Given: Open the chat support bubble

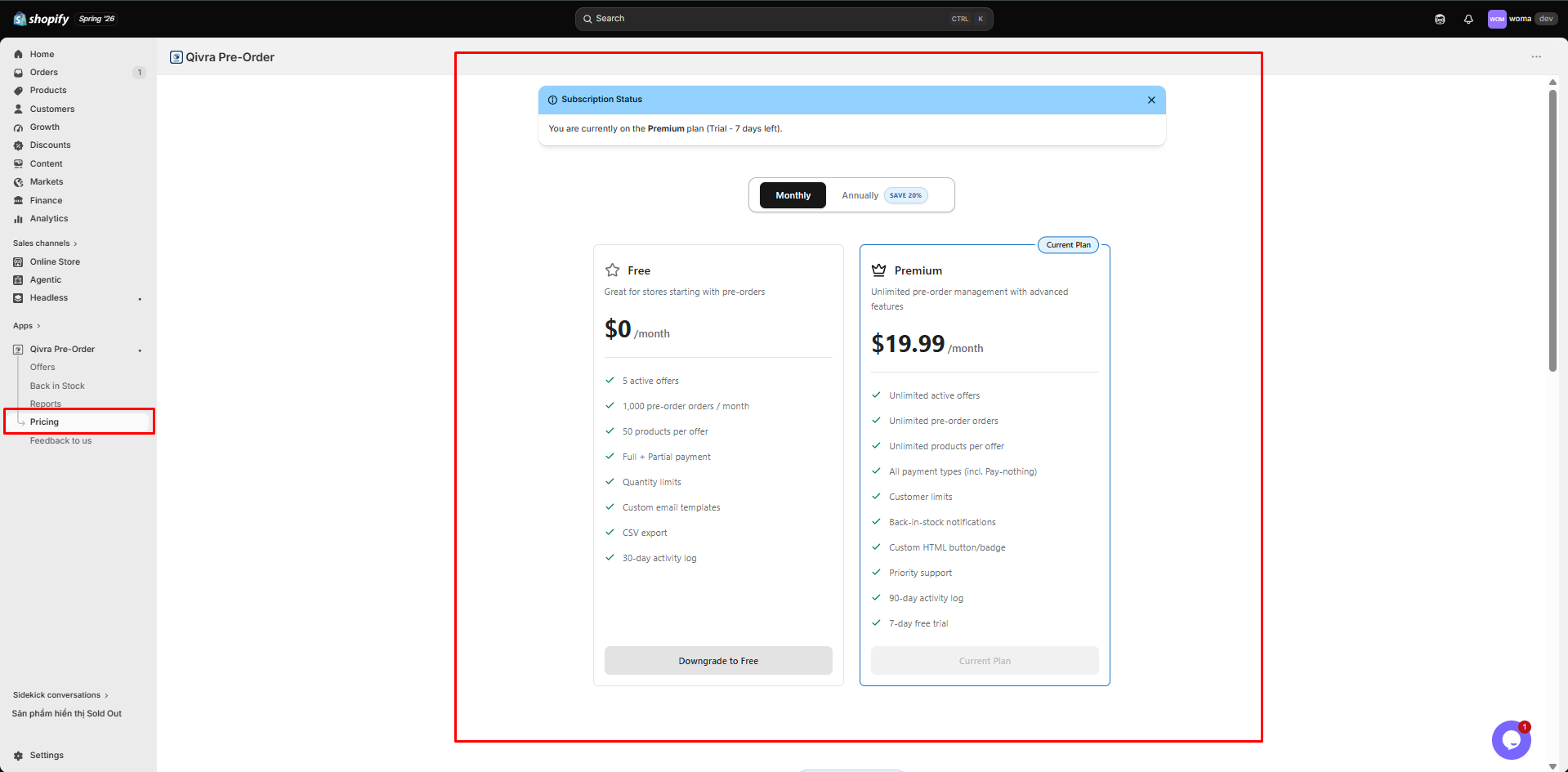Looking at the screenshot, I should [1511, 740].
